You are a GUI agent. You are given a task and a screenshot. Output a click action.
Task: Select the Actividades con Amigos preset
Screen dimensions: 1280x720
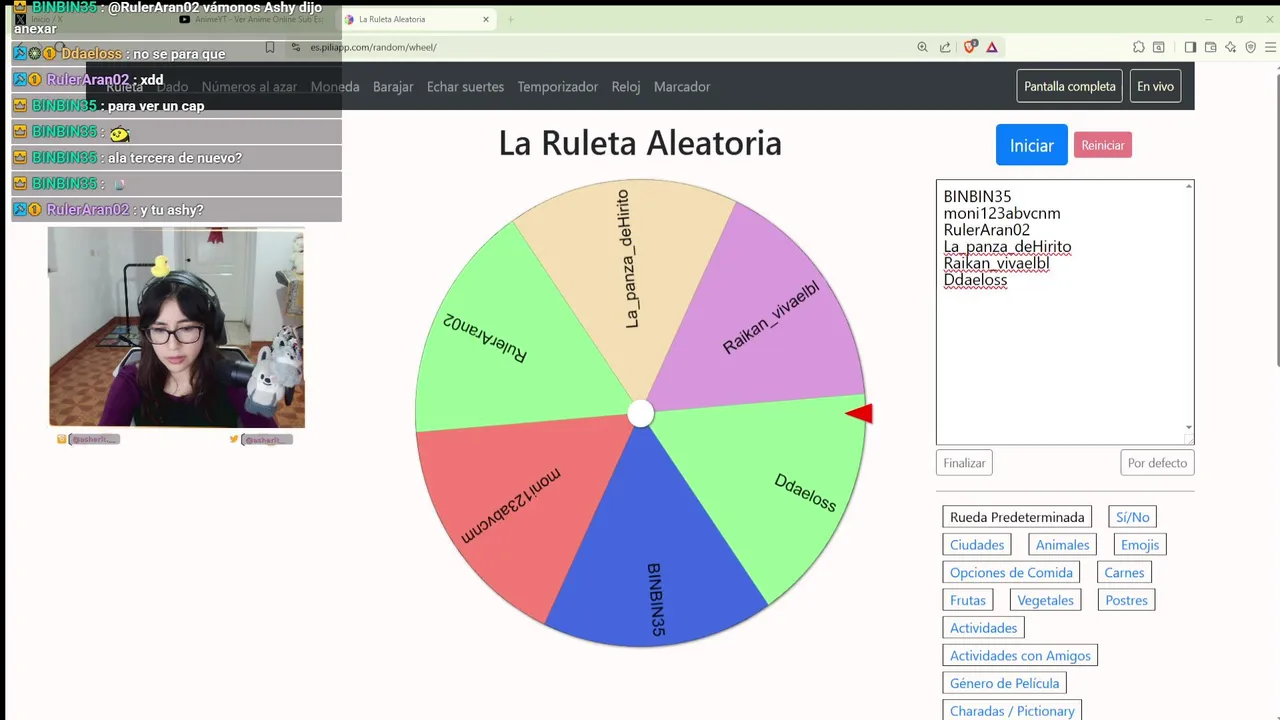[1020, 656]
